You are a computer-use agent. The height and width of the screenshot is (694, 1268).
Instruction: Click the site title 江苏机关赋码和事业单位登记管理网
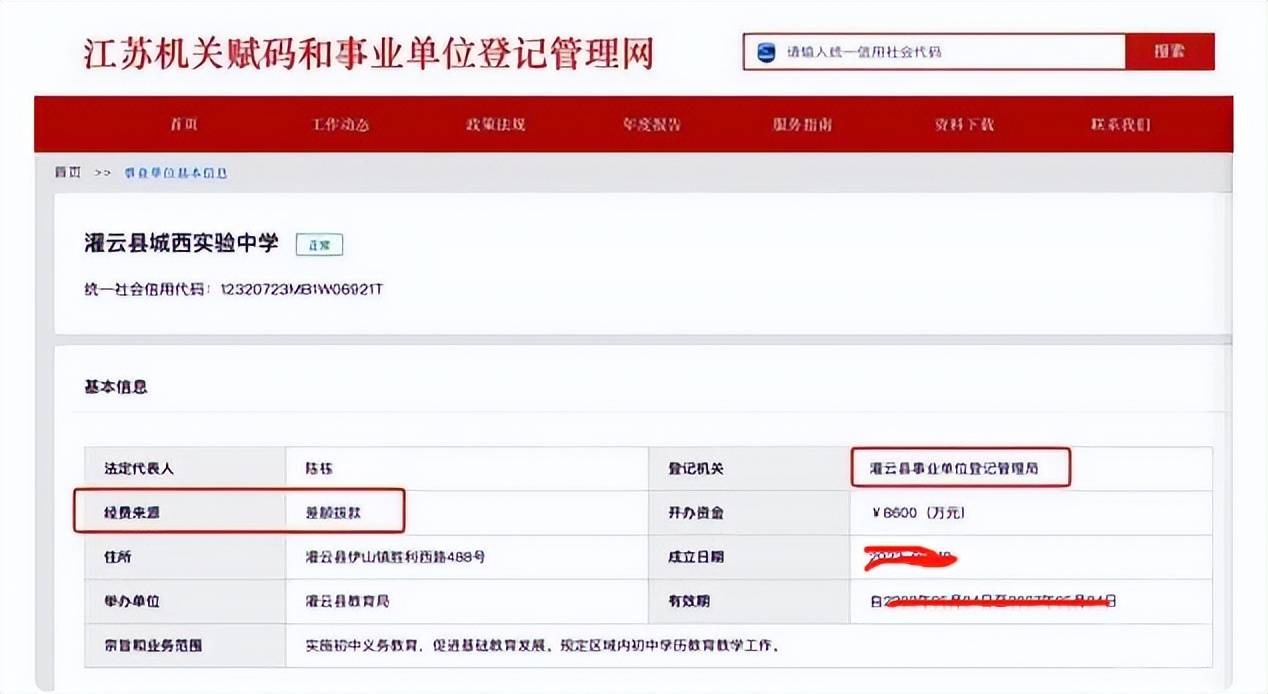coord(368,53)
